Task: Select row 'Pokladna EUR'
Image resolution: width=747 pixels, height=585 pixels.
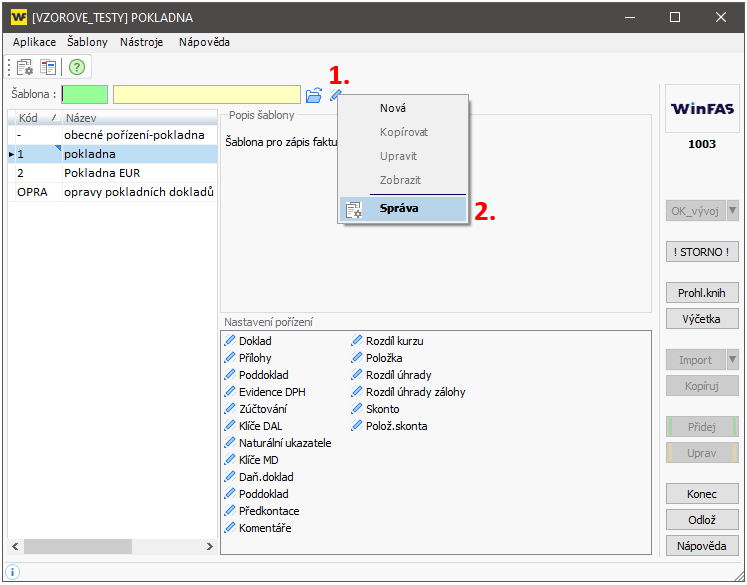Action: click(x=113, y=173)
